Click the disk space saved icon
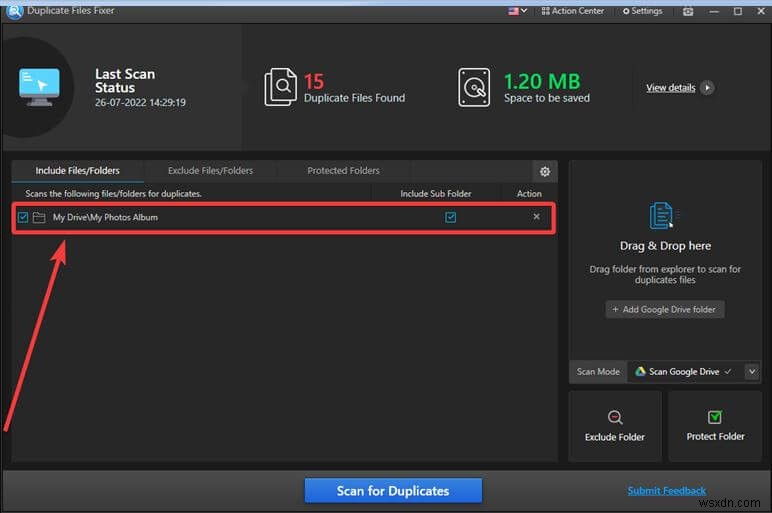 [474, 88]
